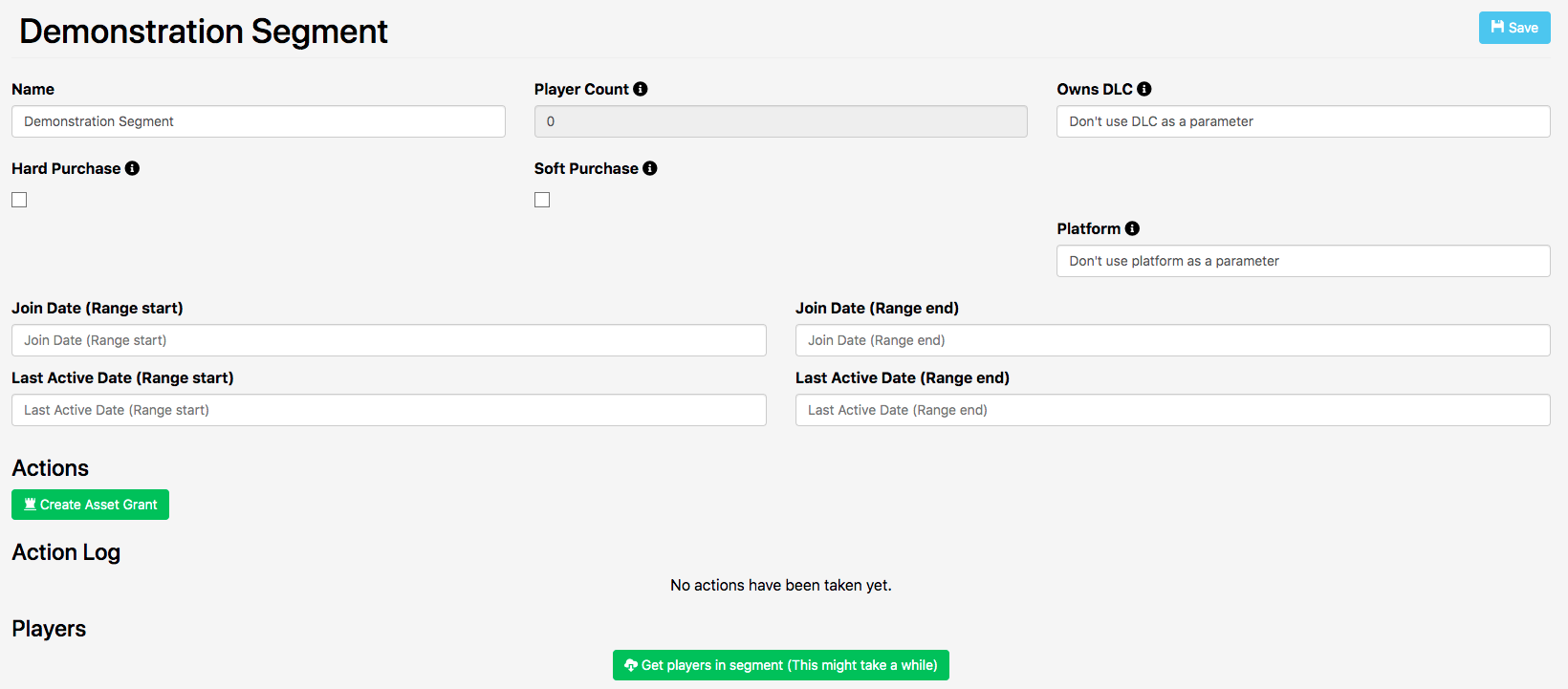Screen dimensions: 1568x689
Task: Click the Soft Purchase info icon
Action: (650, 168)
